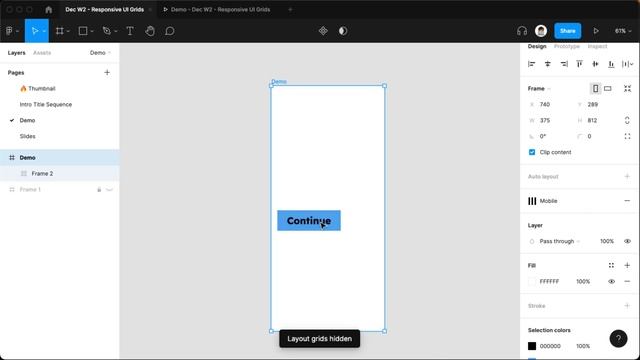Viewport: 640px width, 360px height.
Task: Set frame orientation to landscape
Action: pyautogui.click(x=608, y=88)
